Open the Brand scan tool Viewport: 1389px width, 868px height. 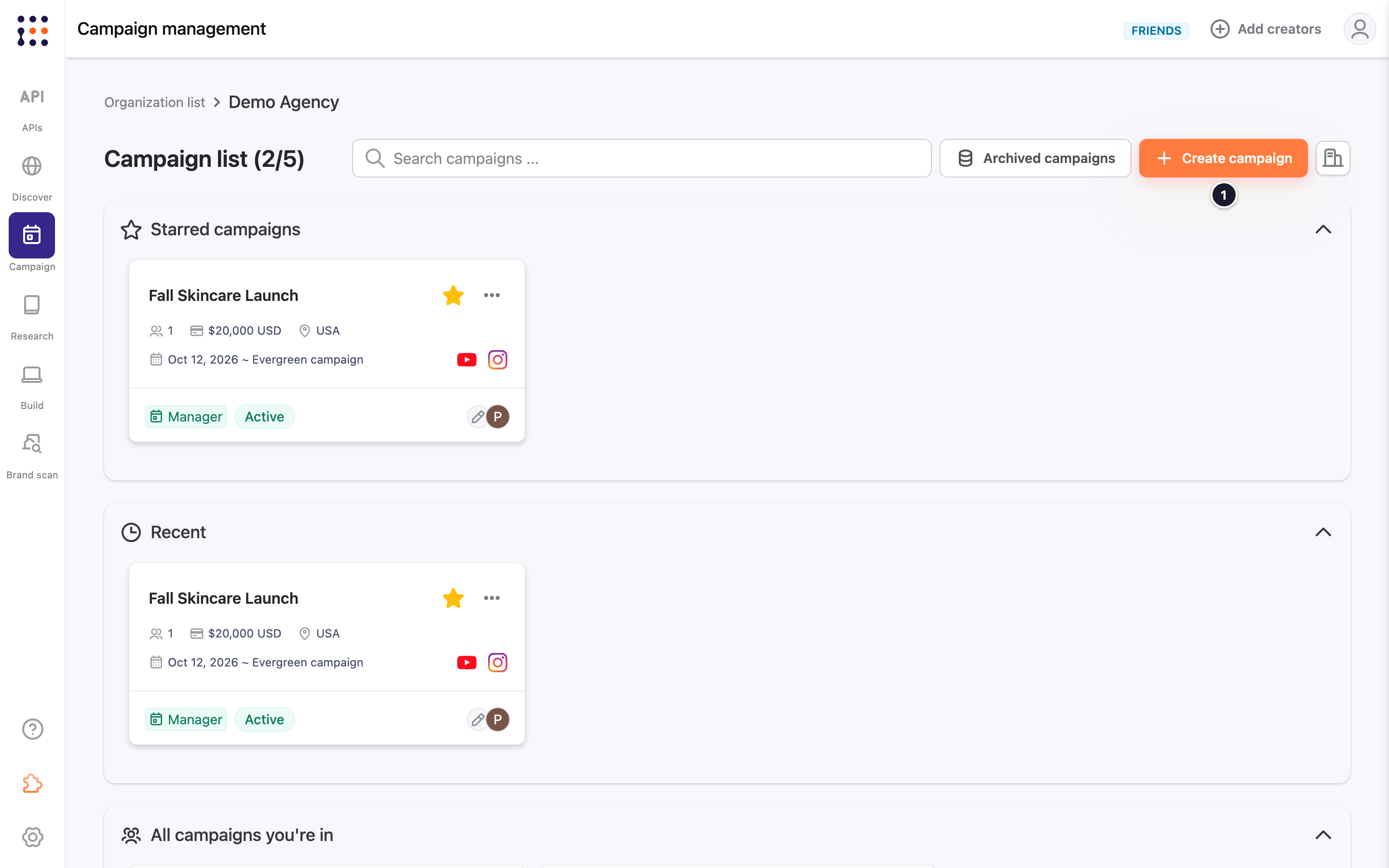[32, 456]
